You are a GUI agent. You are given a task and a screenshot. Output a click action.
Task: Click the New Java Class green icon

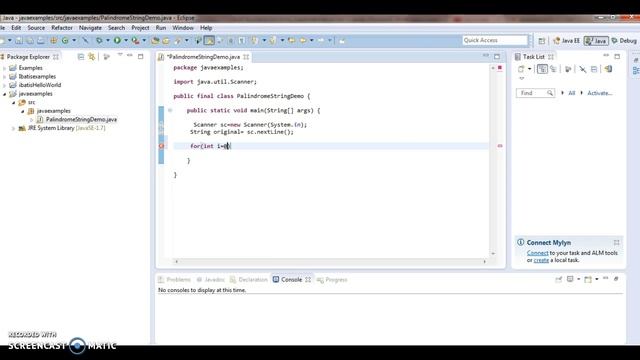tap(65, 40)
